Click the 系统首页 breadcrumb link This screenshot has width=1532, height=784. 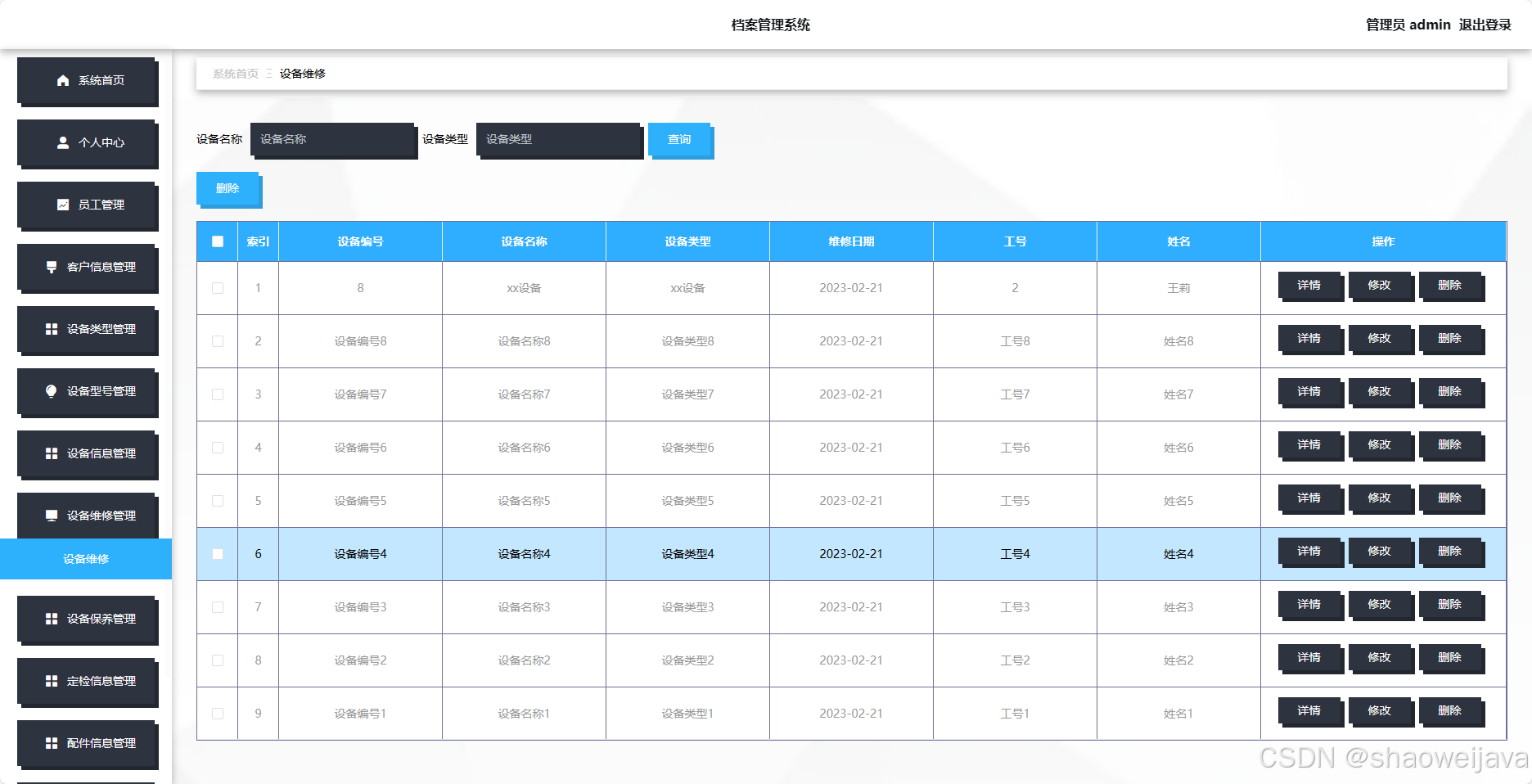236,74
